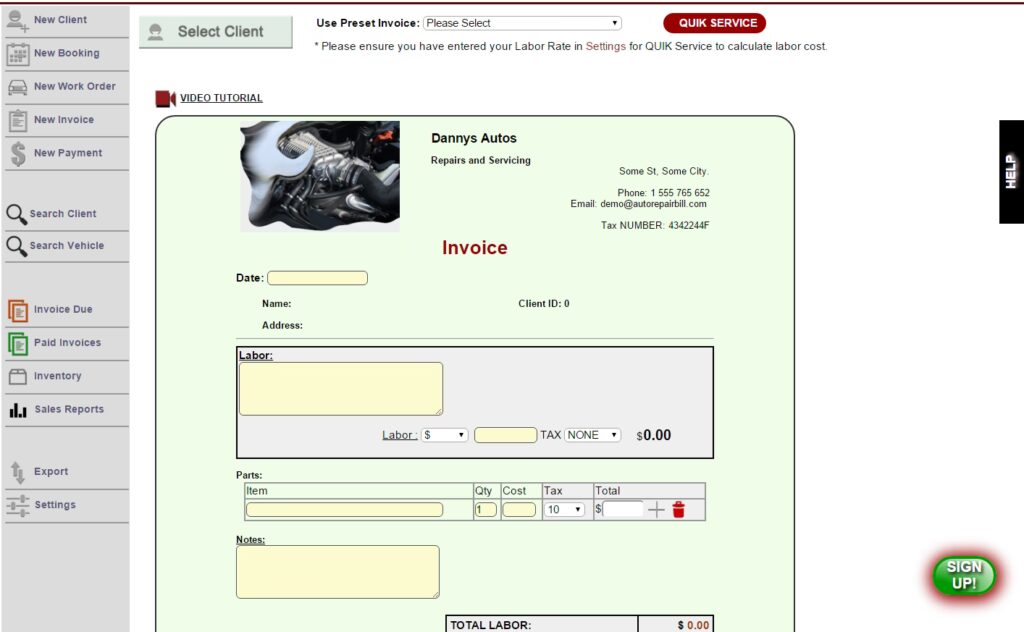The height and width of the screenshot is (632, 1024).
Task: Open Settings in the sidebar menu
Action: [54, 505]
